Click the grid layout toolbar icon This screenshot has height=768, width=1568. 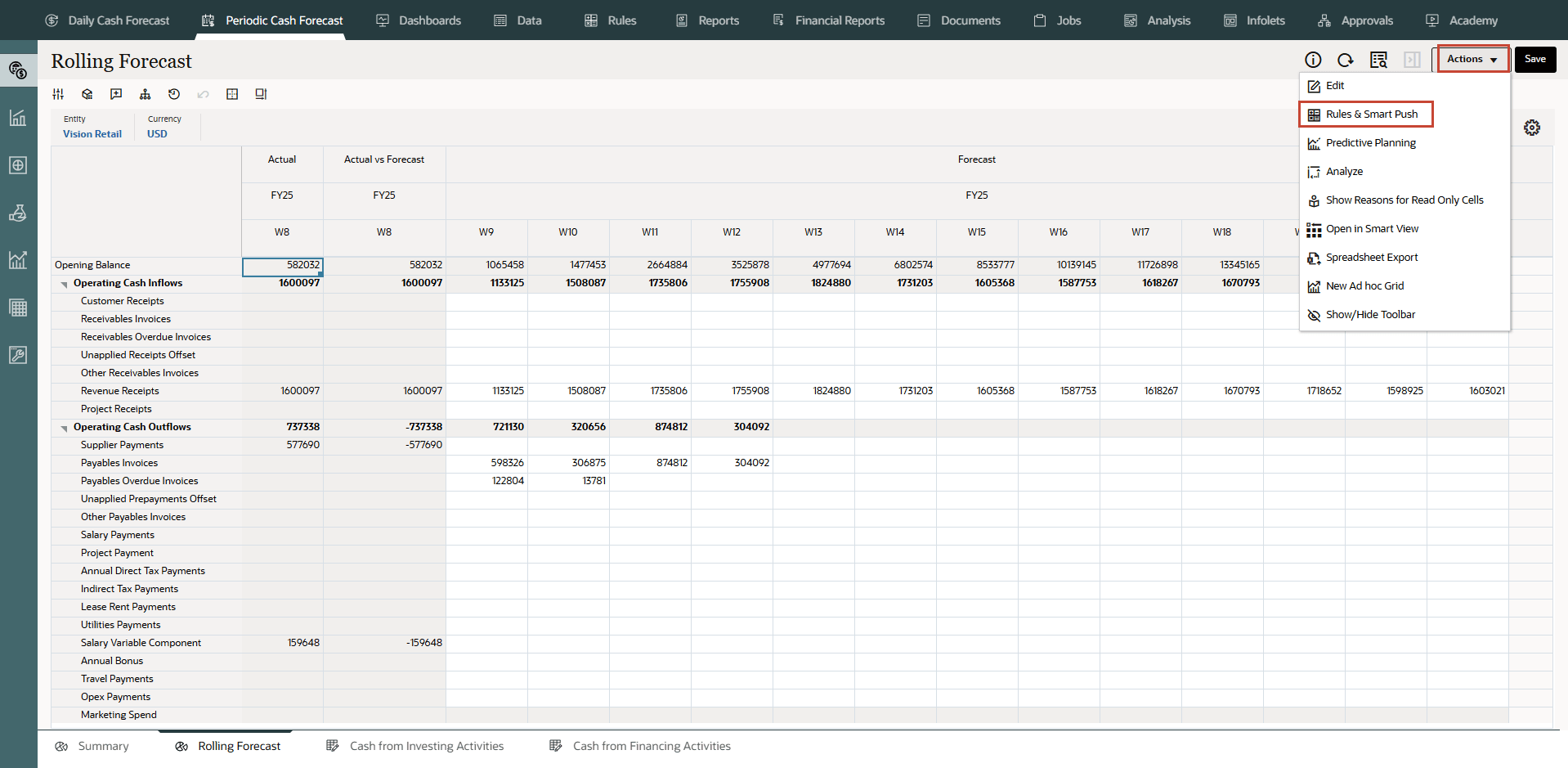232,94
